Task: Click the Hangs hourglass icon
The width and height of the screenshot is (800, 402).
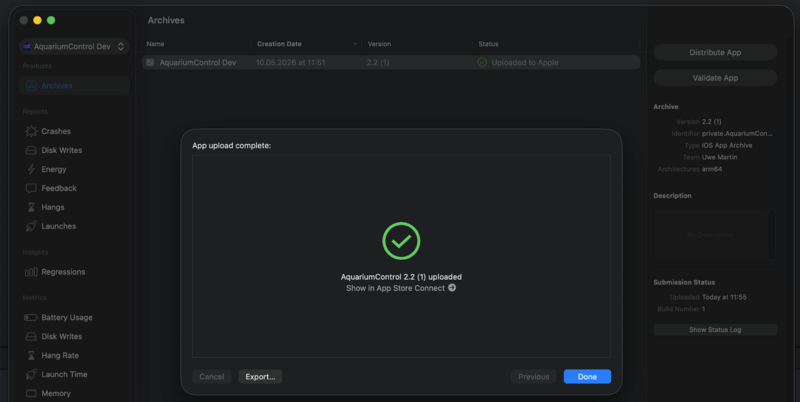Action: tap(31, 207)
